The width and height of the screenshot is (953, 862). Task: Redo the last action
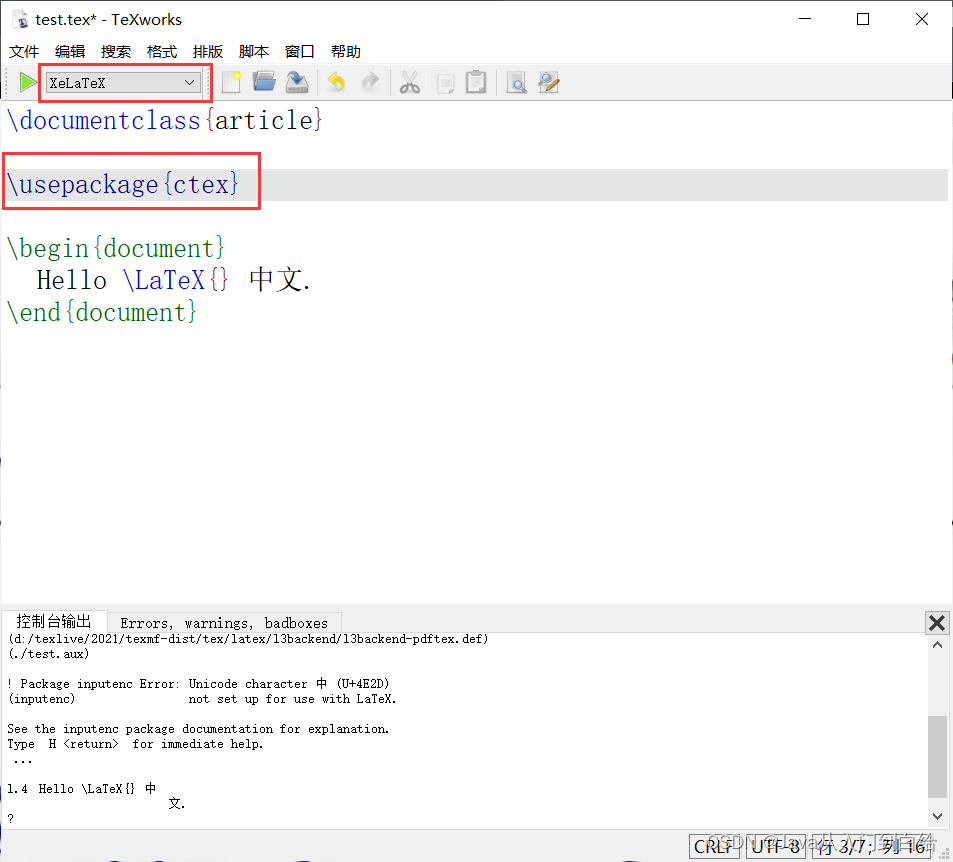click(x=370, y=82)
